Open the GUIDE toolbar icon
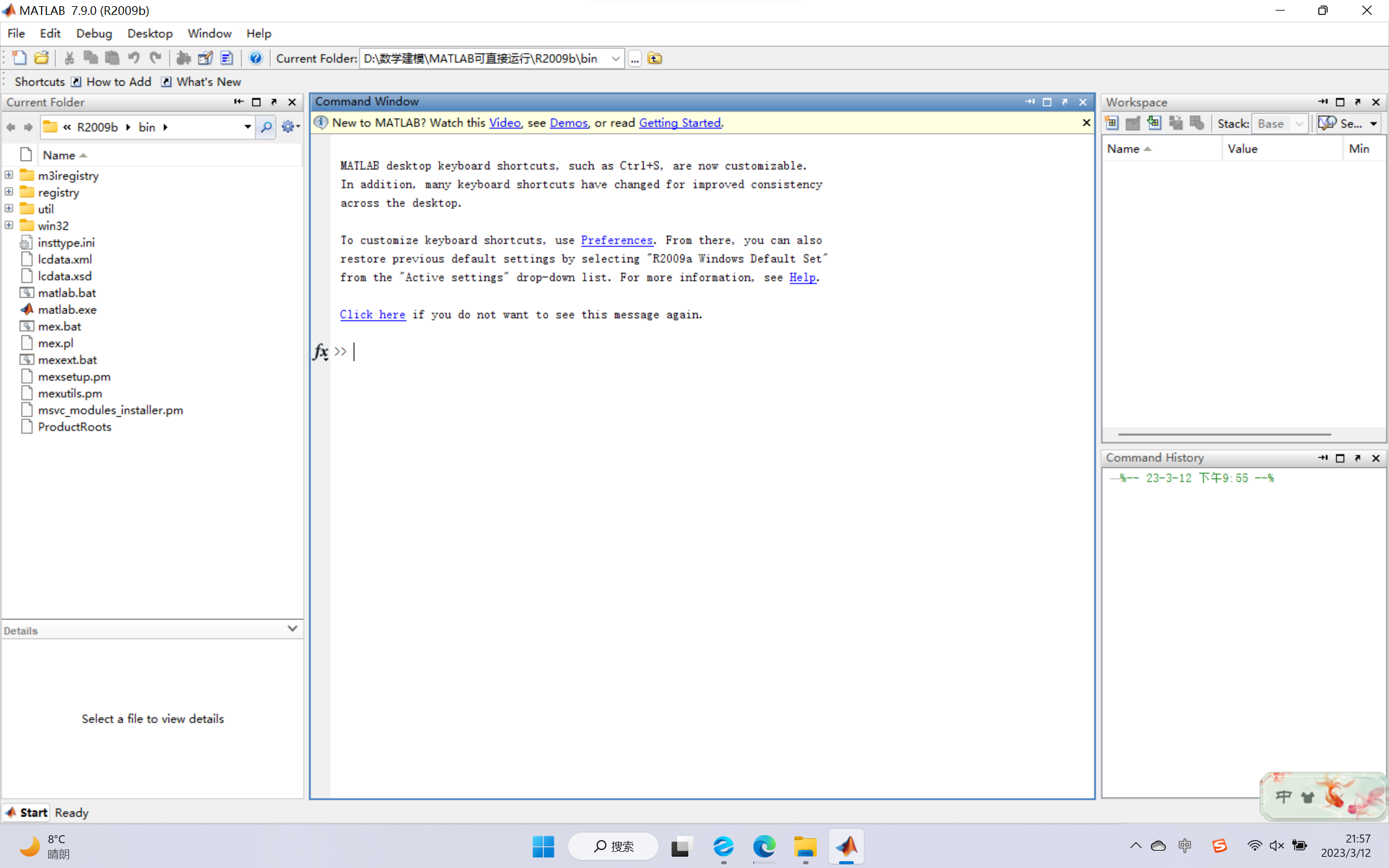1389x868 pixels. point(205,58)
